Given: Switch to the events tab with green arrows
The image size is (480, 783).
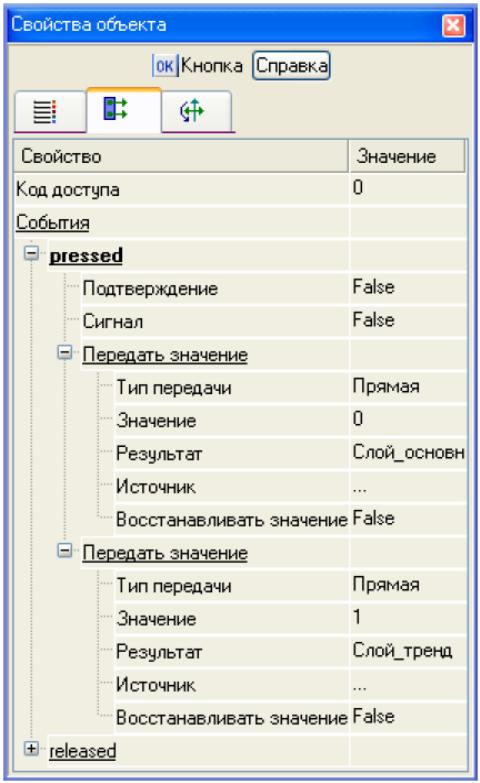Looking at the screenshot, I should 124,109.
